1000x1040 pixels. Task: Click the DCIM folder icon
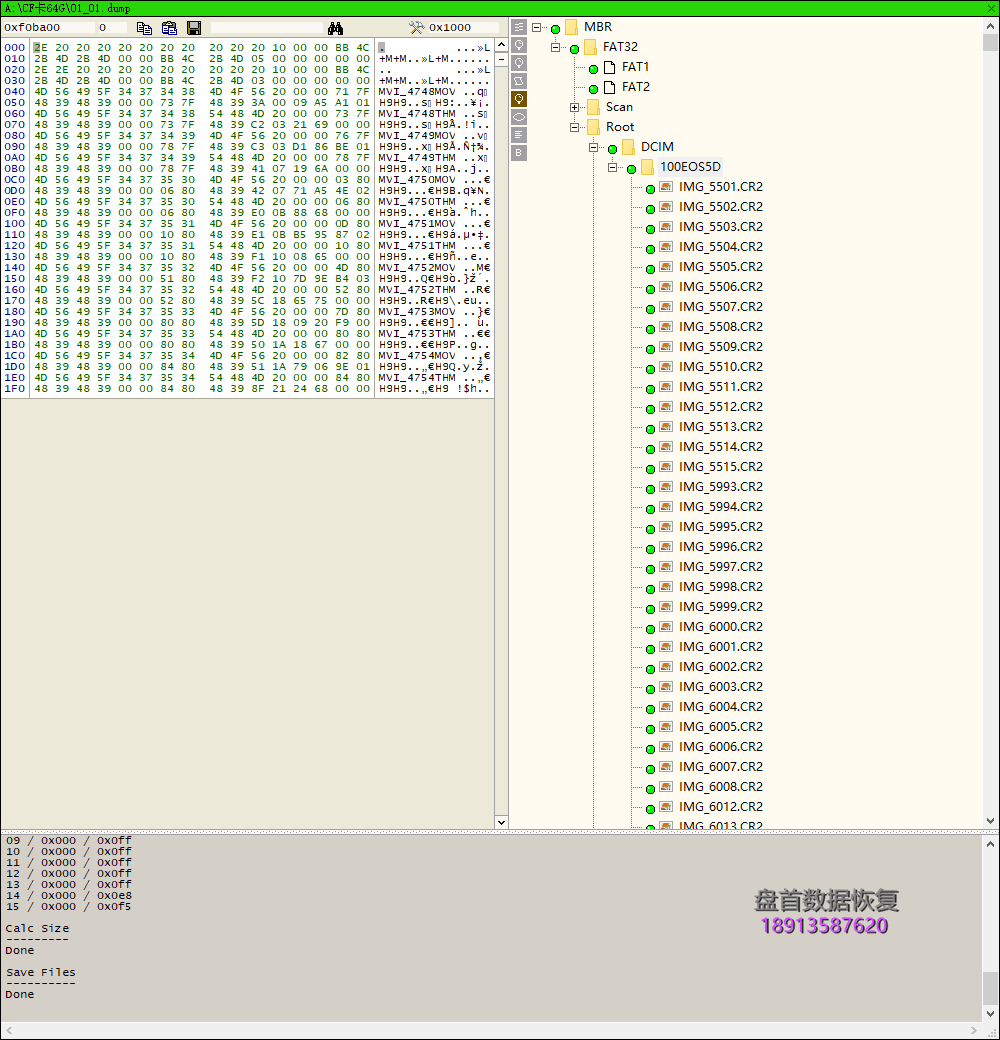[x=629, y=147]
